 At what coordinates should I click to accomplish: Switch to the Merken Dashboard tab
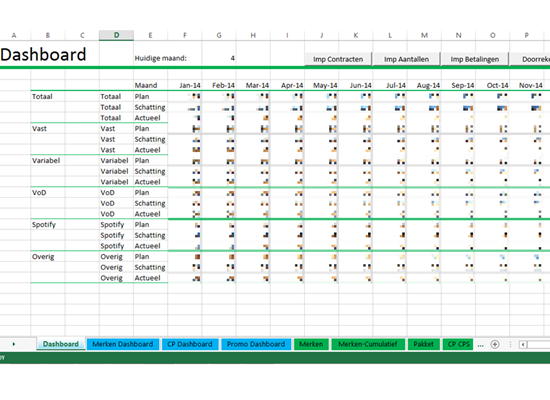pyautogui.click(x=123, y=344)
